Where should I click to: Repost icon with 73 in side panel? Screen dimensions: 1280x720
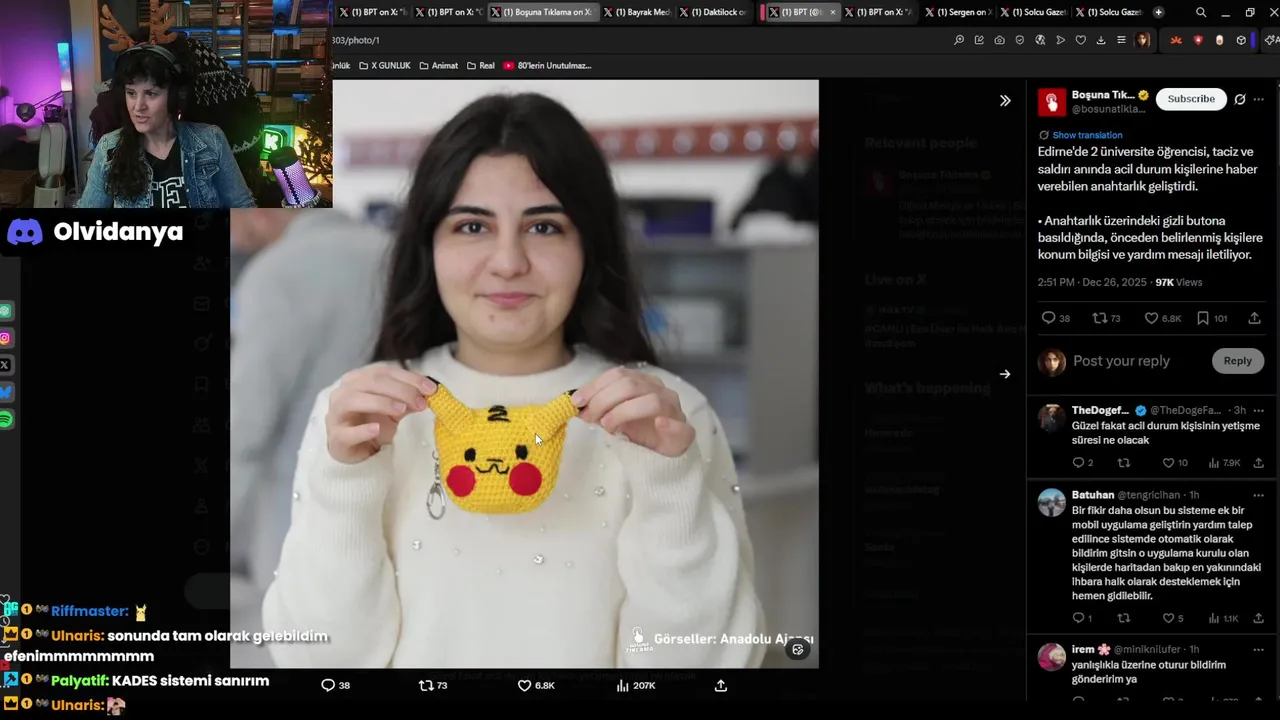tap(1099, 318)
